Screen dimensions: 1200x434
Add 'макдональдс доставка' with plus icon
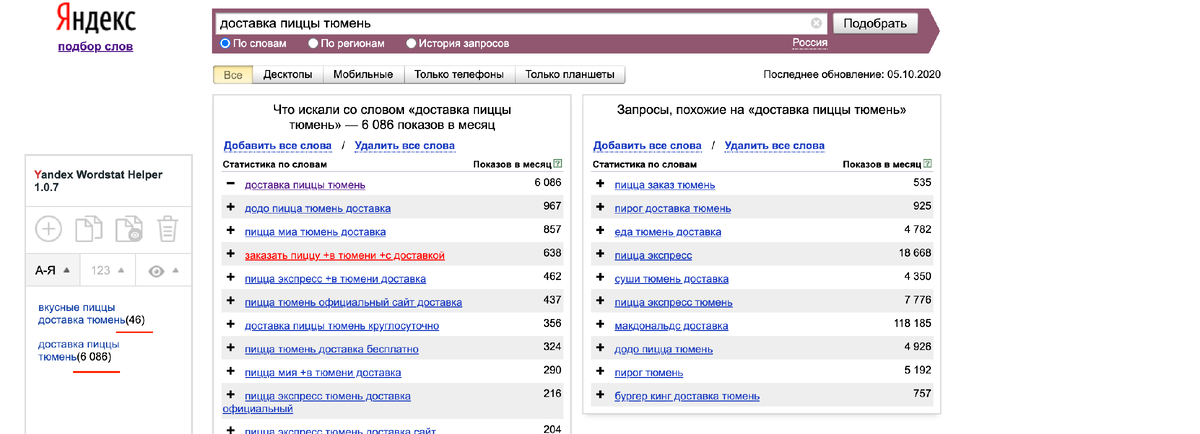(x=601, y=325)
